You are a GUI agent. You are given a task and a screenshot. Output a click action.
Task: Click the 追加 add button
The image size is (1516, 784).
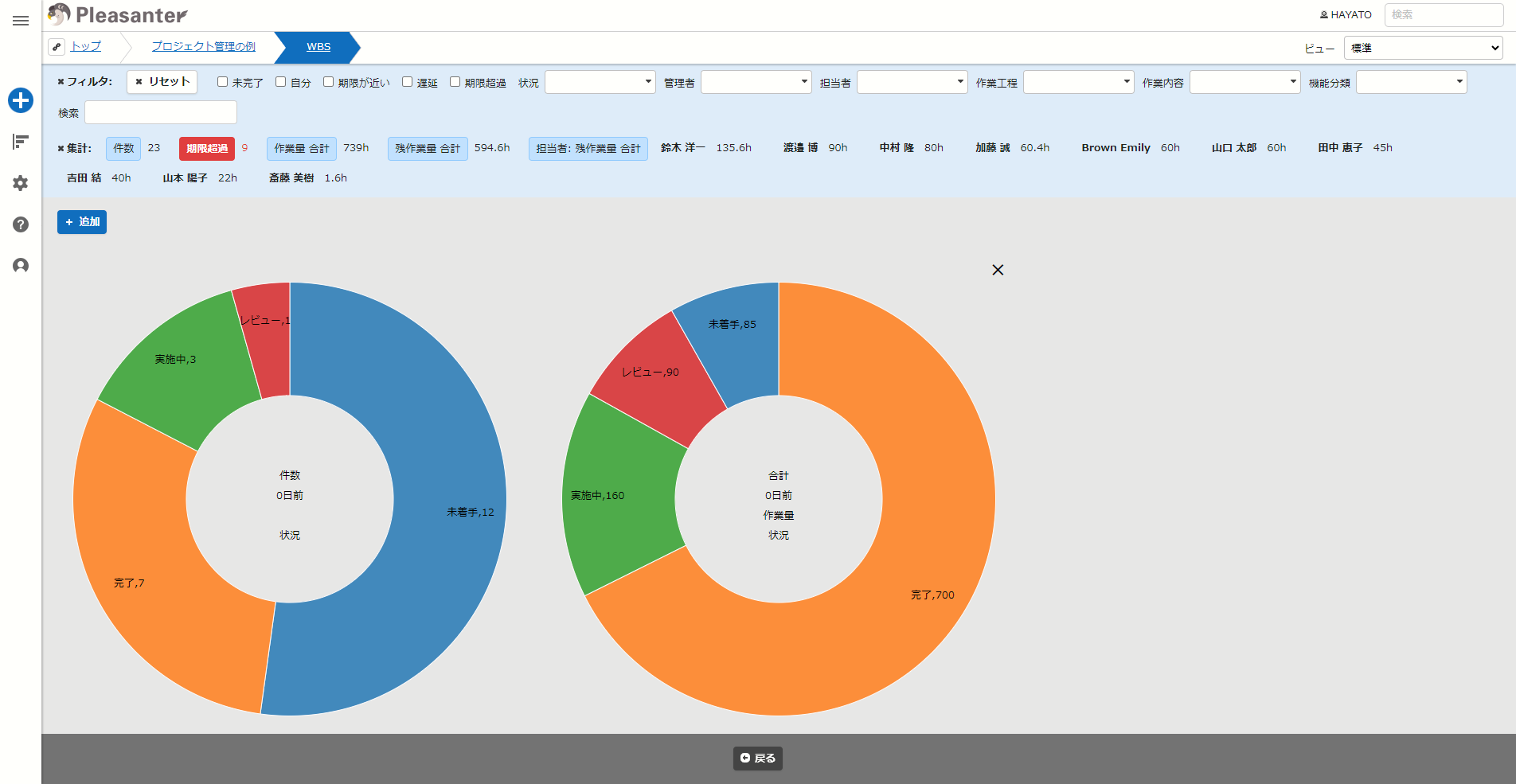[x=82, y=222]
